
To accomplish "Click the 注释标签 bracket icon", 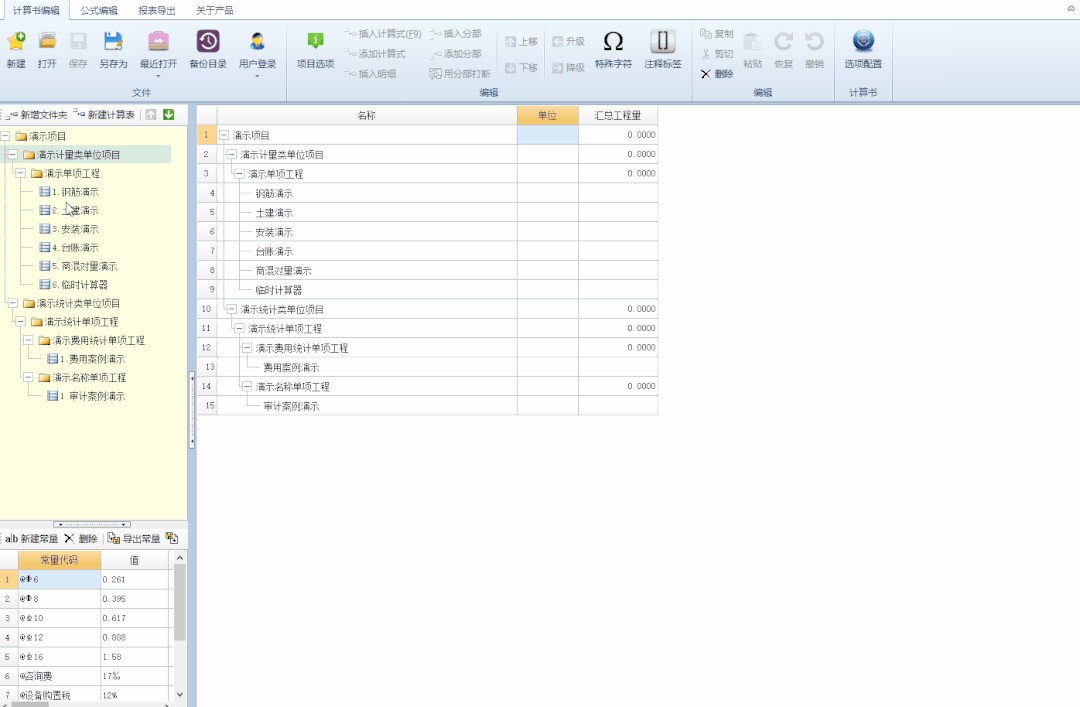I will [x=662, y=42].
